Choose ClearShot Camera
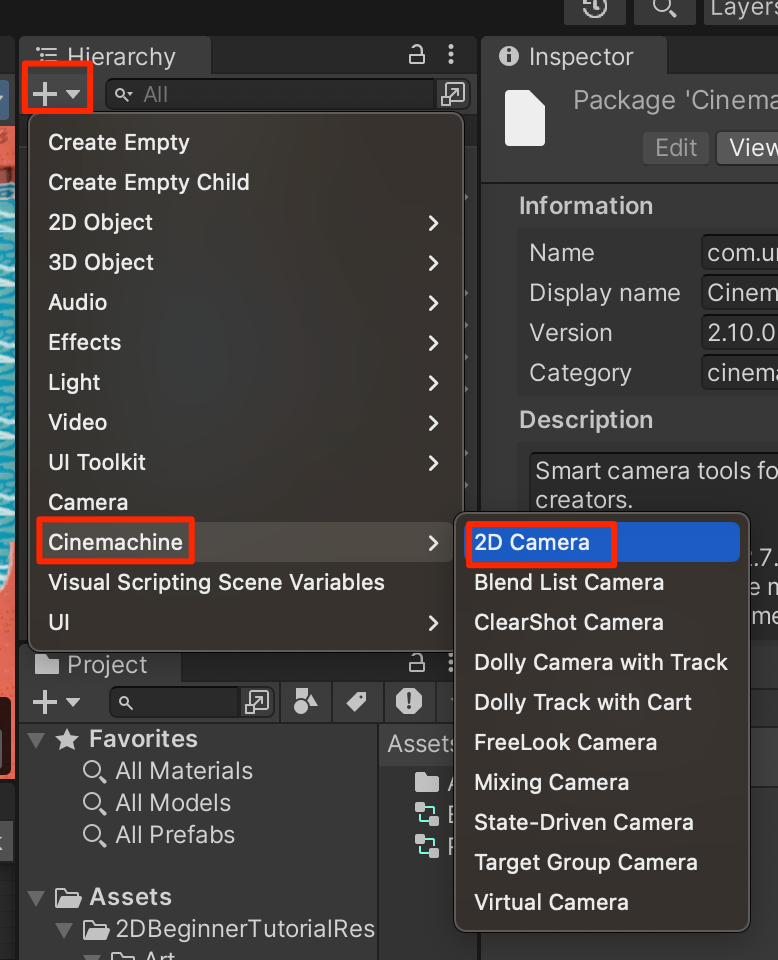778x960 pixels. (x=602, y=622)
